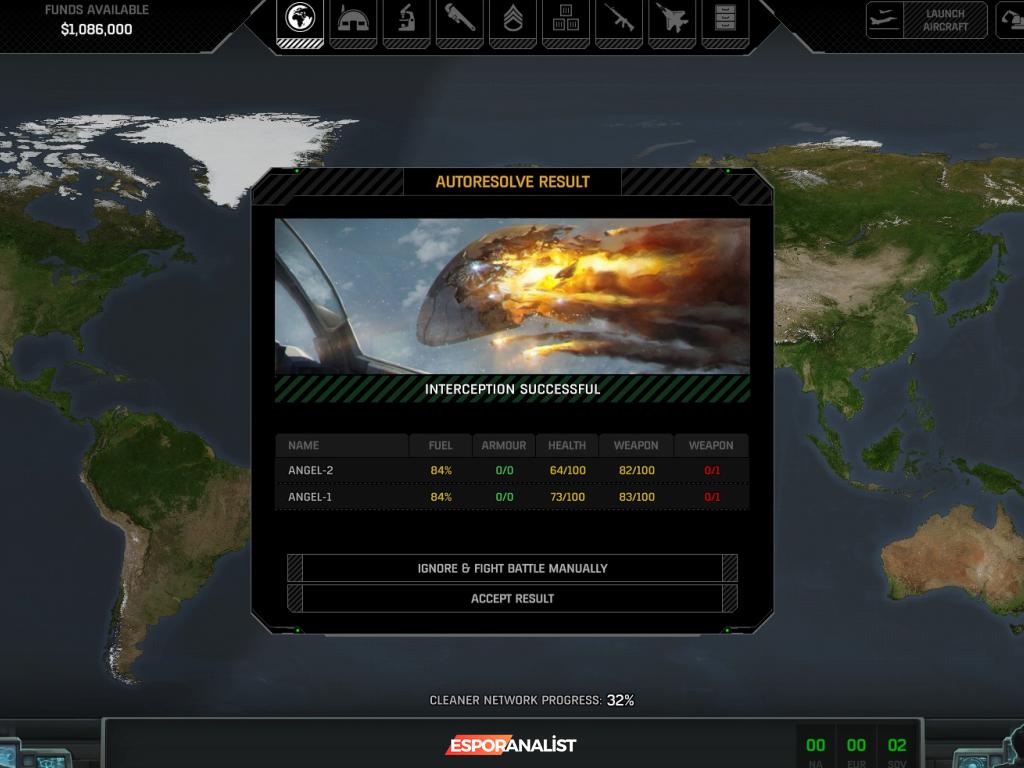Click the FUEL column header
Screen dimensions: 1024x768
(x=440, y=445)
